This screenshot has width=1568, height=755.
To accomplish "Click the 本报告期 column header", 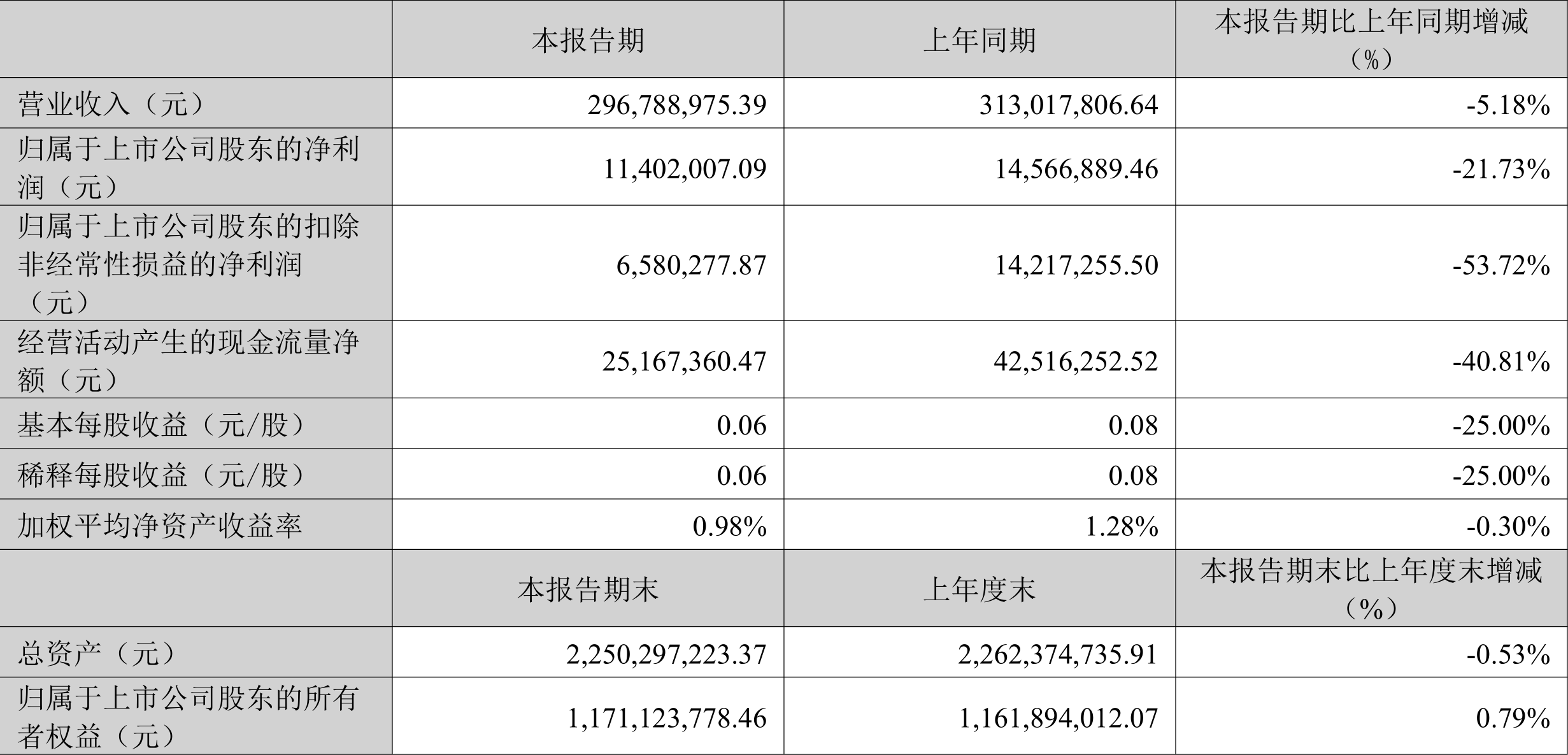I will (x=588, y=40).
